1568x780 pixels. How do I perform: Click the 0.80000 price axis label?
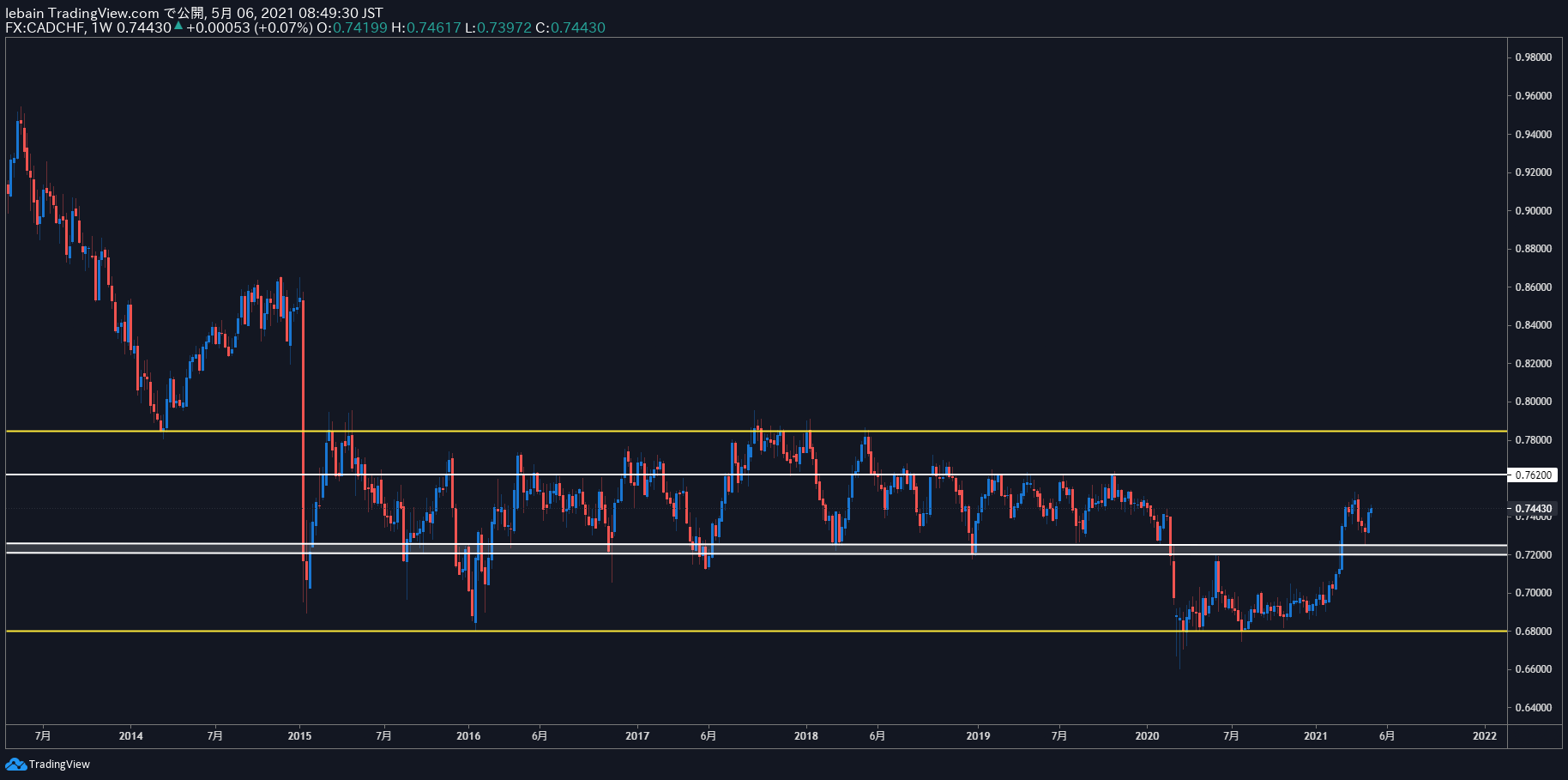click(x=1533, y=402)
